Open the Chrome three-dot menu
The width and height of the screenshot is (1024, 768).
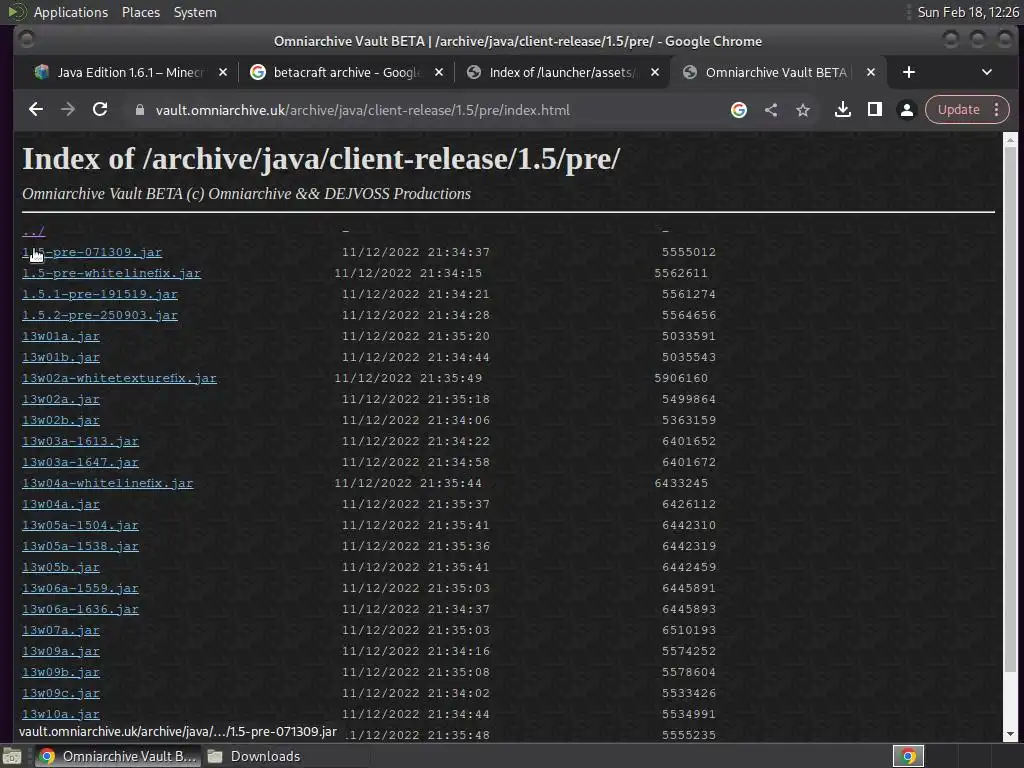click(x=997, y=110)
